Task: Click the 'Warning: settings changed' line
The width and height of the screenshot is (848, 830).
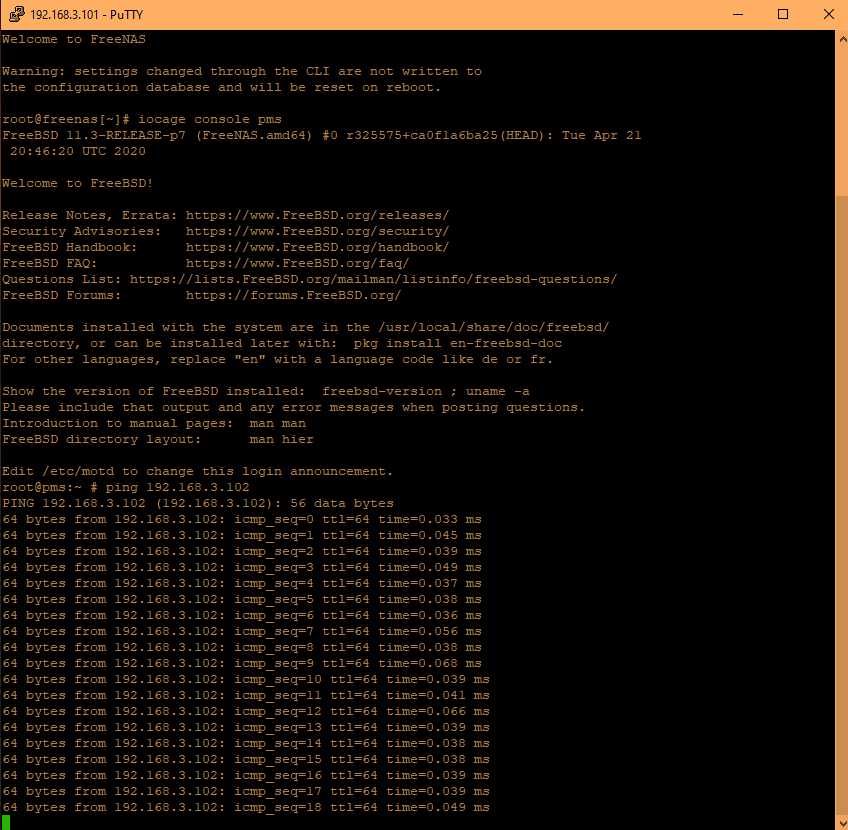Action: point(242,71)
